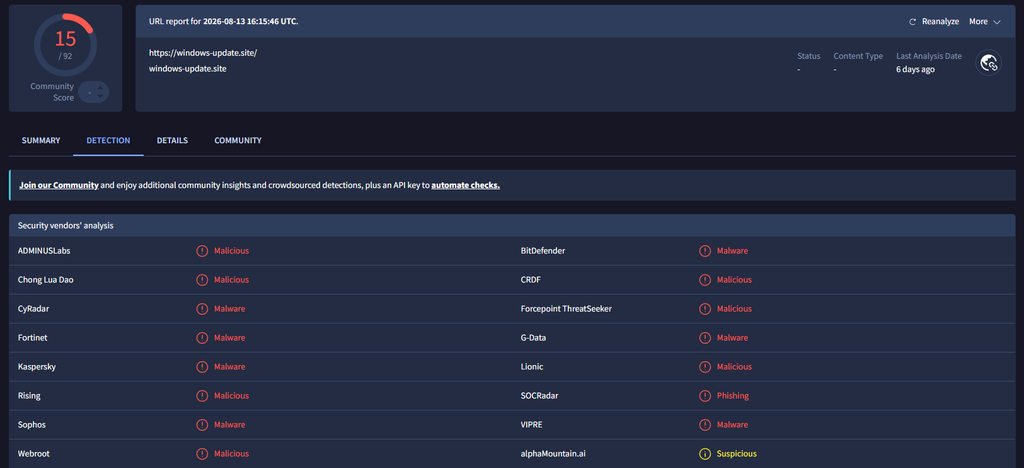Click the URL globe link icon
1024x468 pixels.
click(989, 63)
